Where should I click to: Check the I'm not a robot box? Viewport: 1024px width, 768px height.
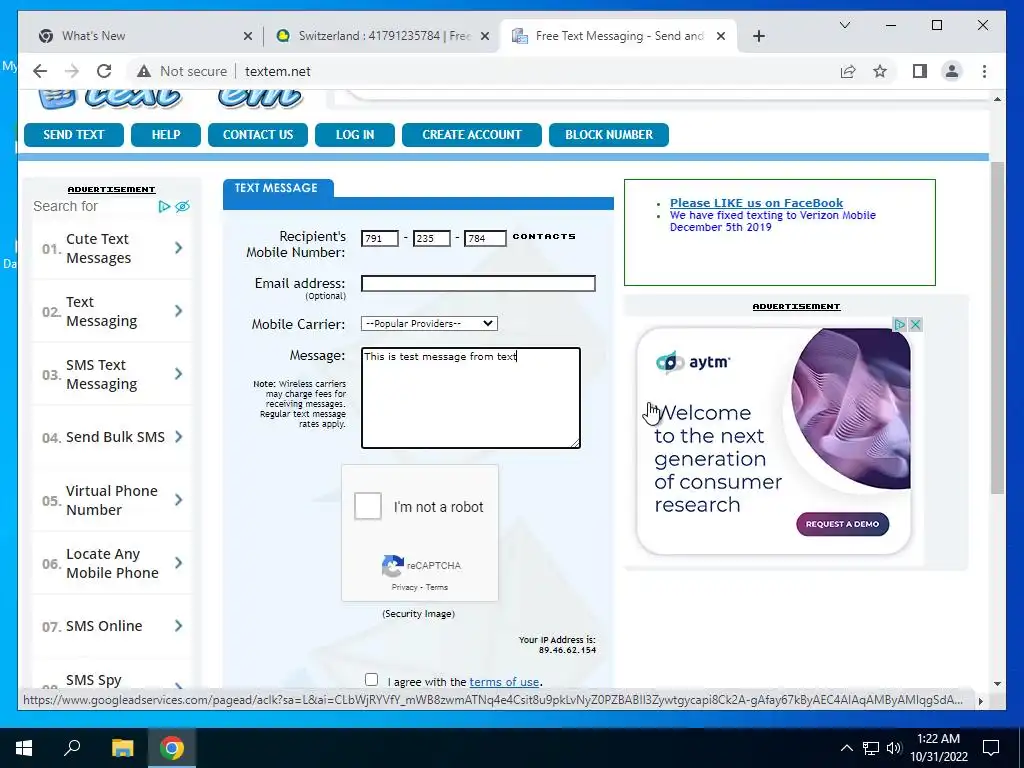pyautogui.click(x=368, y=506)
